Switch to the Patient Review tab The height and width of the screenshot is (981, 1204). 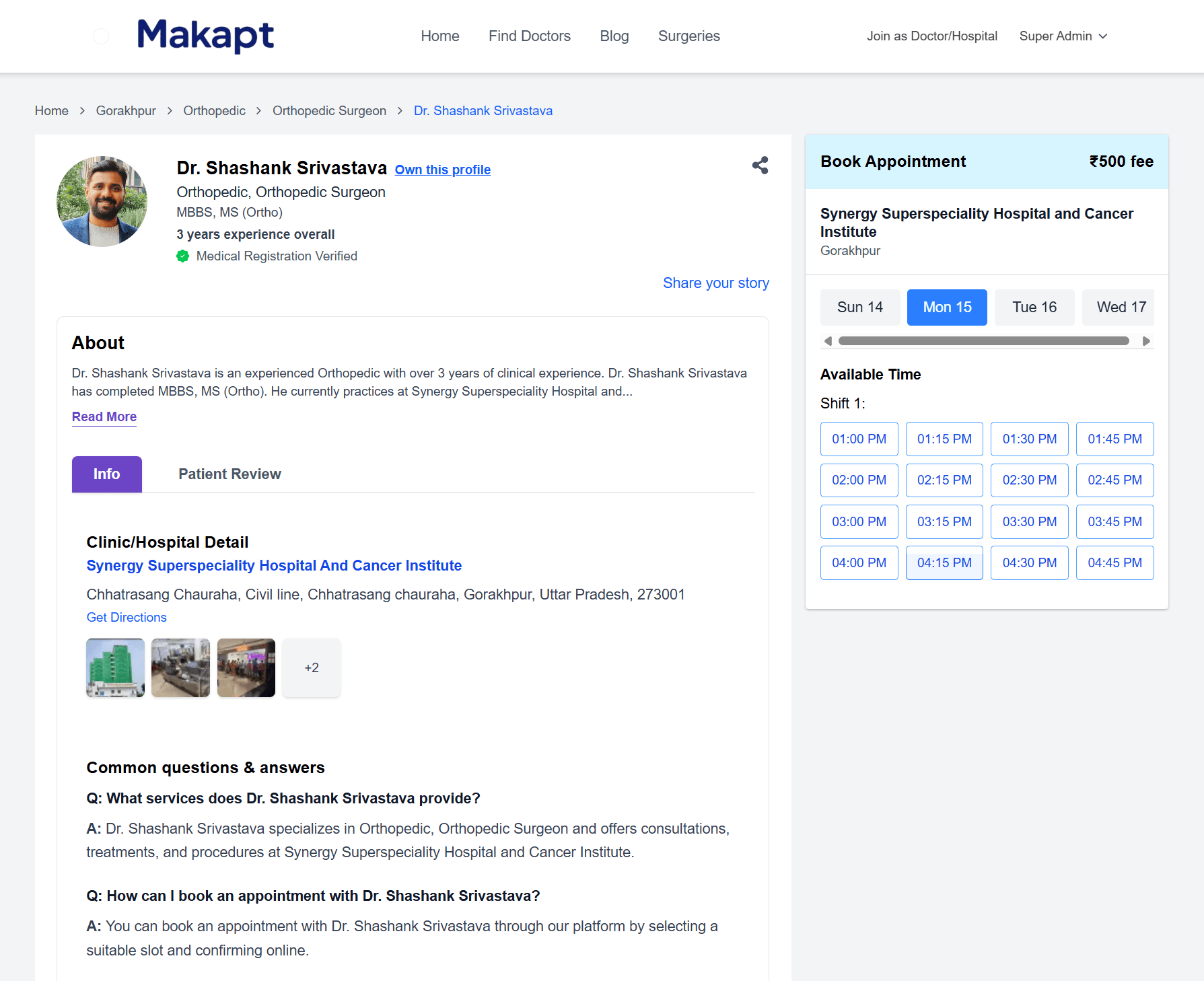(x=229, y=474)
